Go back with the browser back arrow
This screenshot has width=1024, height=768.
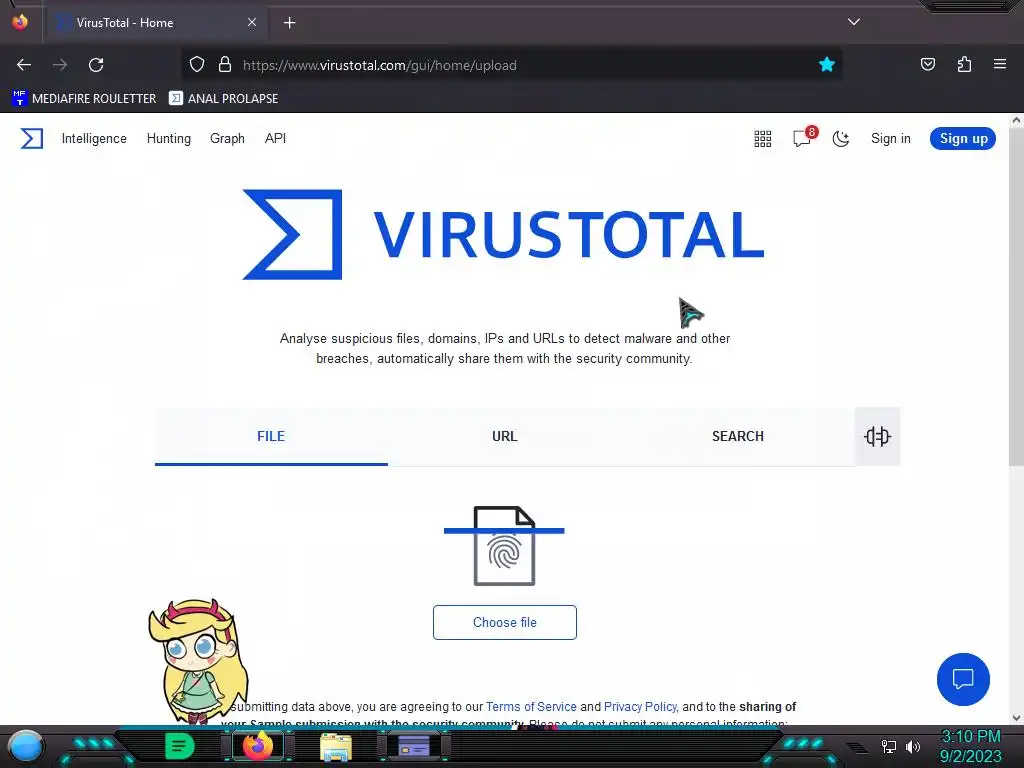pyautogui.click(x=24, y=65)
